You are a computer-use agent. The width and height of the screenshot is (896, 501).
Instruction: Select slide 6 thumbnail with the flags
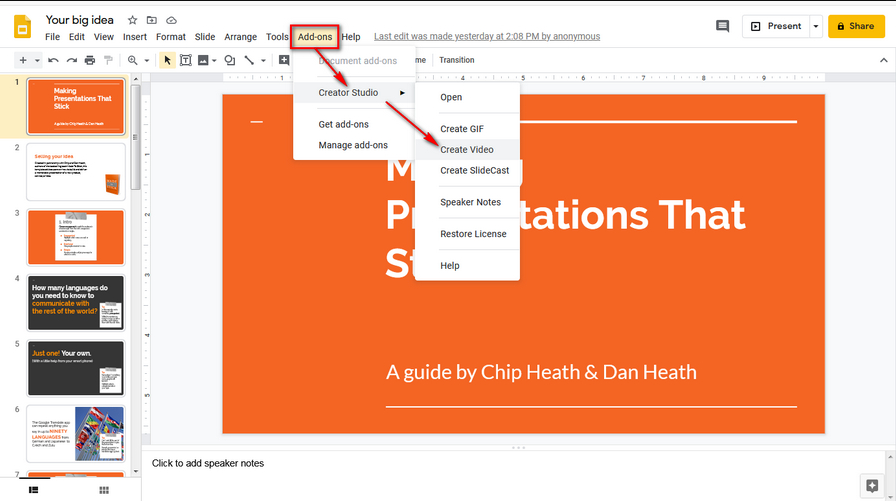click(75, 434)
